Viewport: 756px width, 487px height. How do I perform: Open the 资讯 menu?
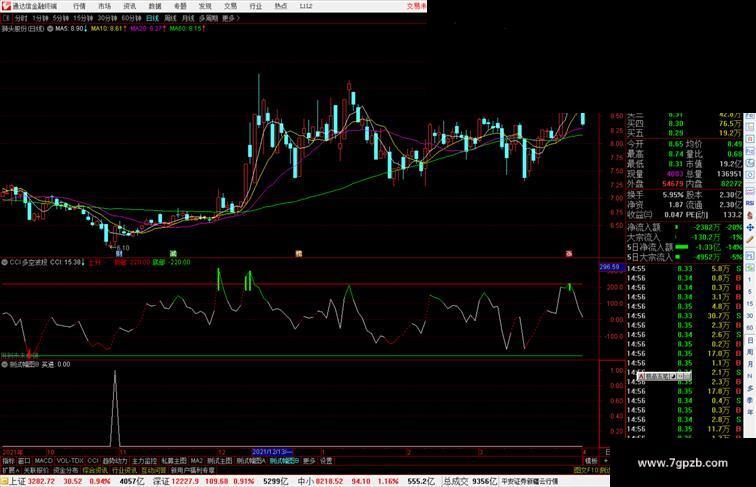tap(129, 6)
